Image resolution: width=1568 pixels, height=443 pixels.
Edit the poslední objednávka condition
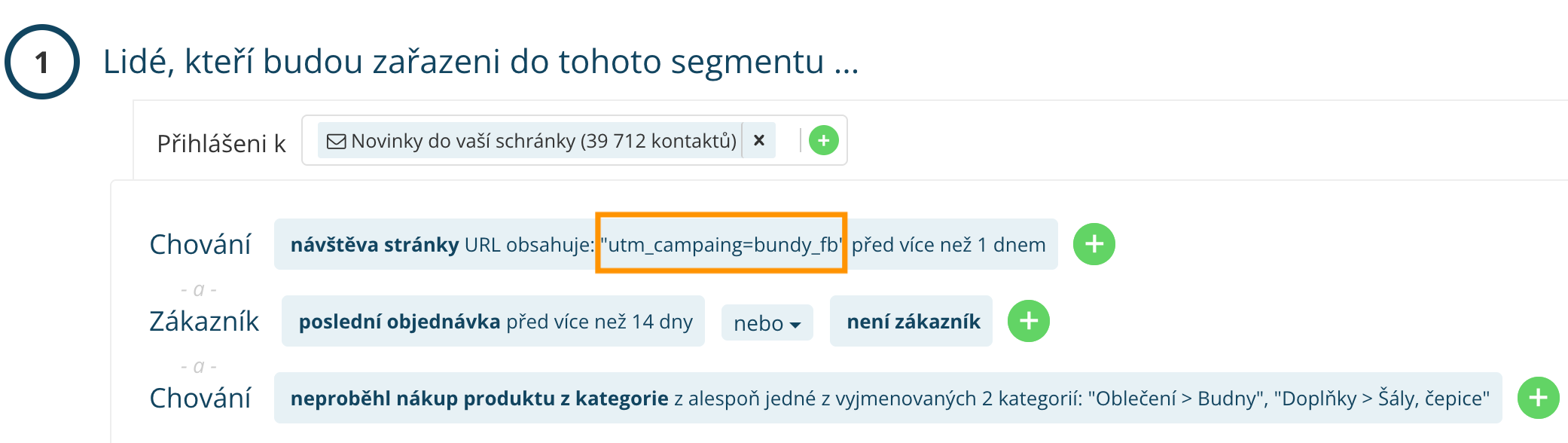(x=494, y=322)
